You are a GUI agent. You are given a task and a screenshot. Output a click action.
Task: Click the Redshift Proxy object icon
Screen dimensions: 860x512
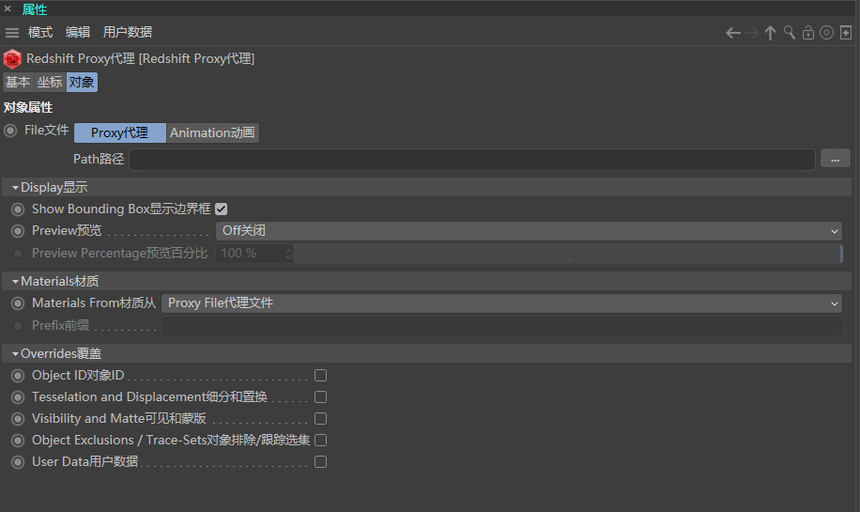pos(12,59)
